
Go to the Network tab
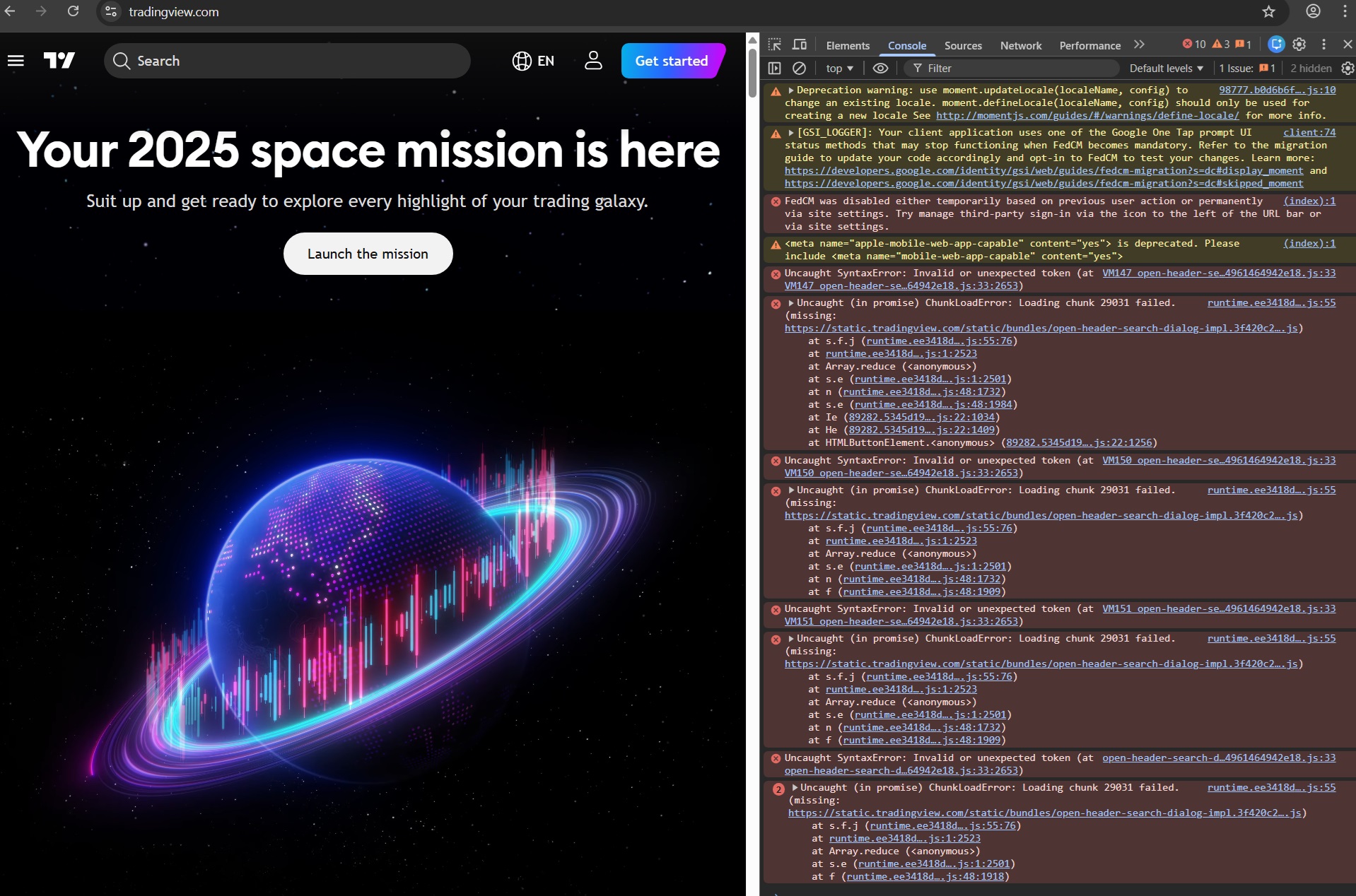pos(1021,45)
